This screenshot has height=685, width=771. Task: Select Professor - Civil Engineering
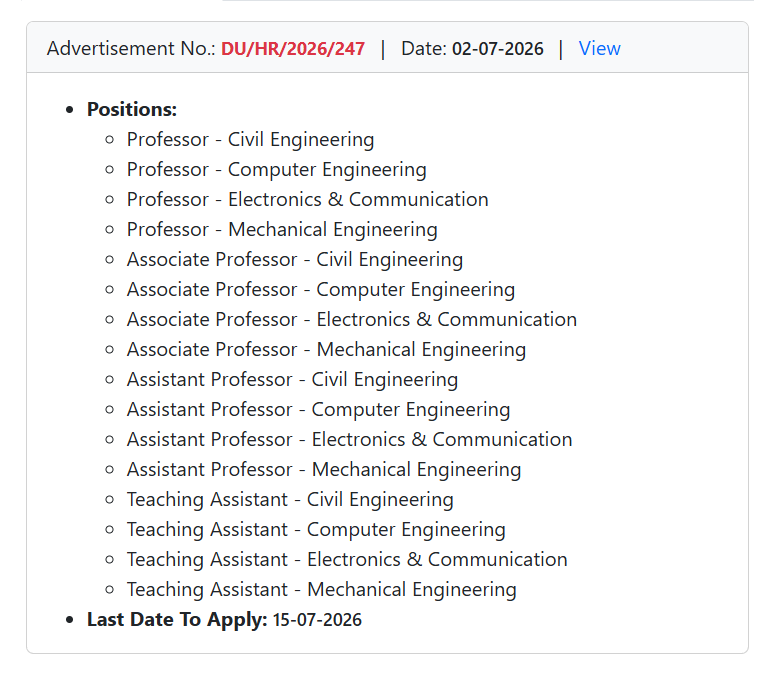pyautogui.click(x=250, y=140)
